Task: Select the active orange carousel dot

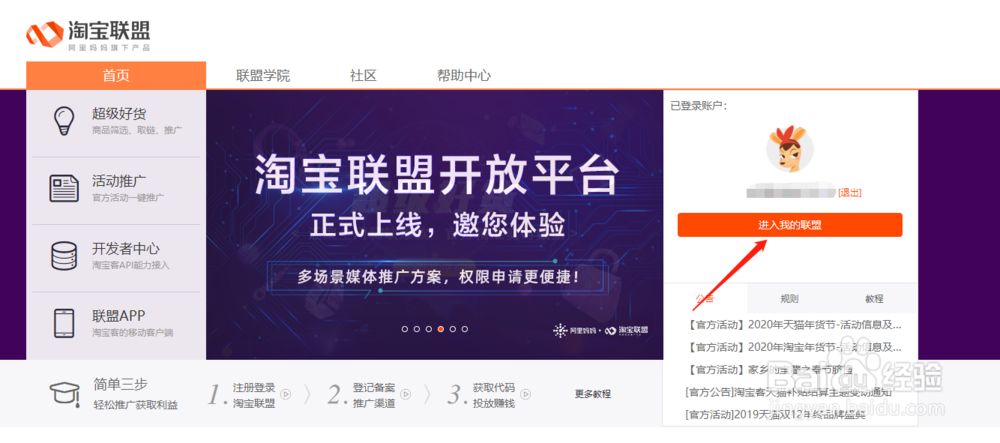Action: point(441,329)
